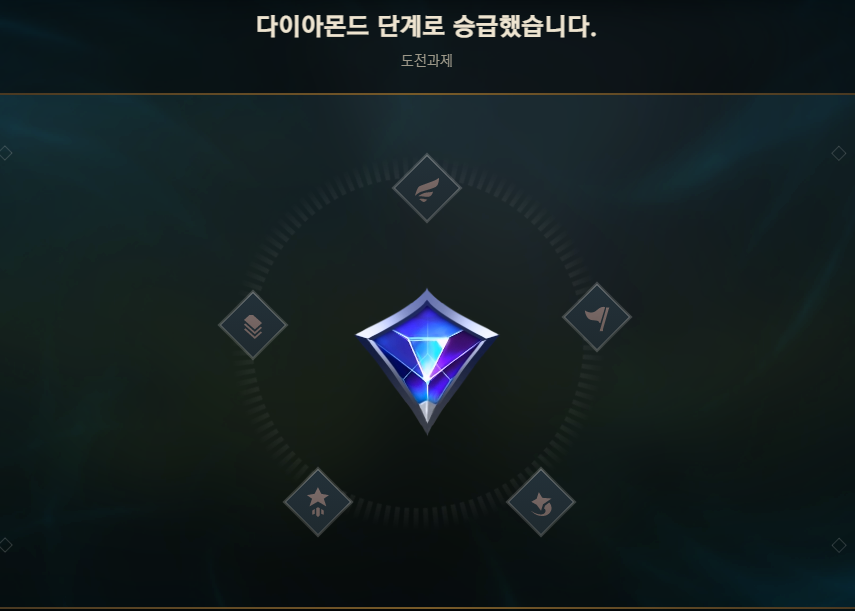The image size is (855, 611).
Task: Click ring segment between the two star icons
Action: pyautogui.click(x=427, y=516)
